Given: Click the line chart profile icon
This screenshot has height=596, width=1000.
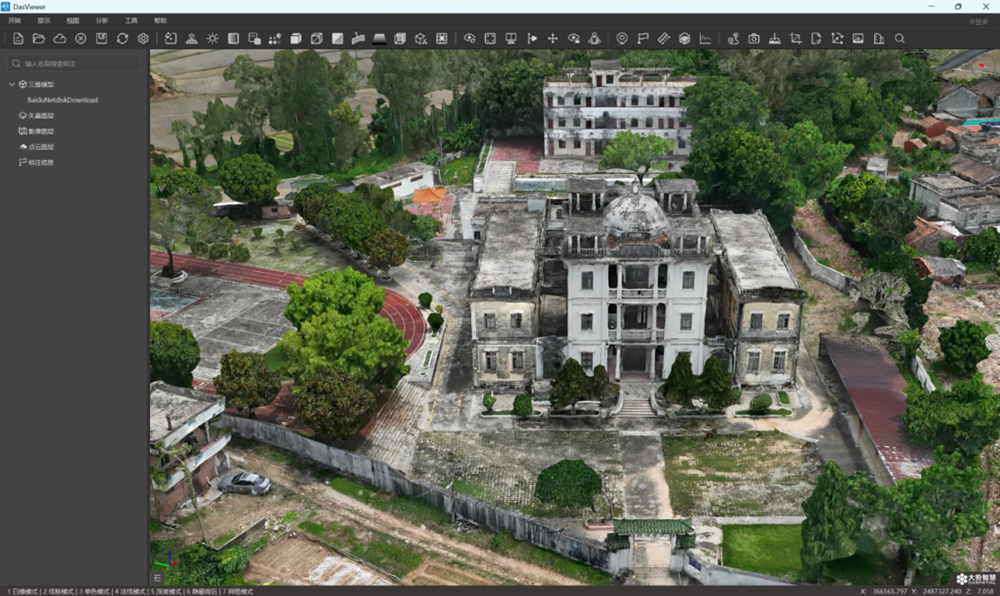Looking at the screenshot, I should pyautogui.click(x=705, y=38).
